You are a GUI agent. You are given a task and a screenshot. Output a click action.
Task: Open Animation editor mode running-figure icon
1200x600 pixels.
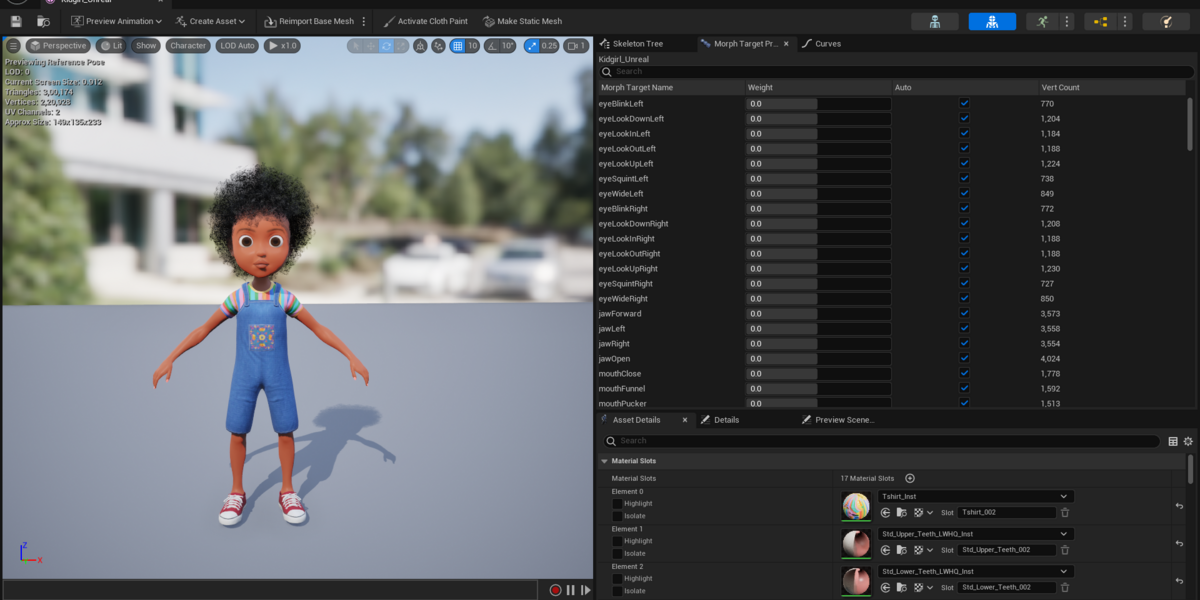point(1043,21)
